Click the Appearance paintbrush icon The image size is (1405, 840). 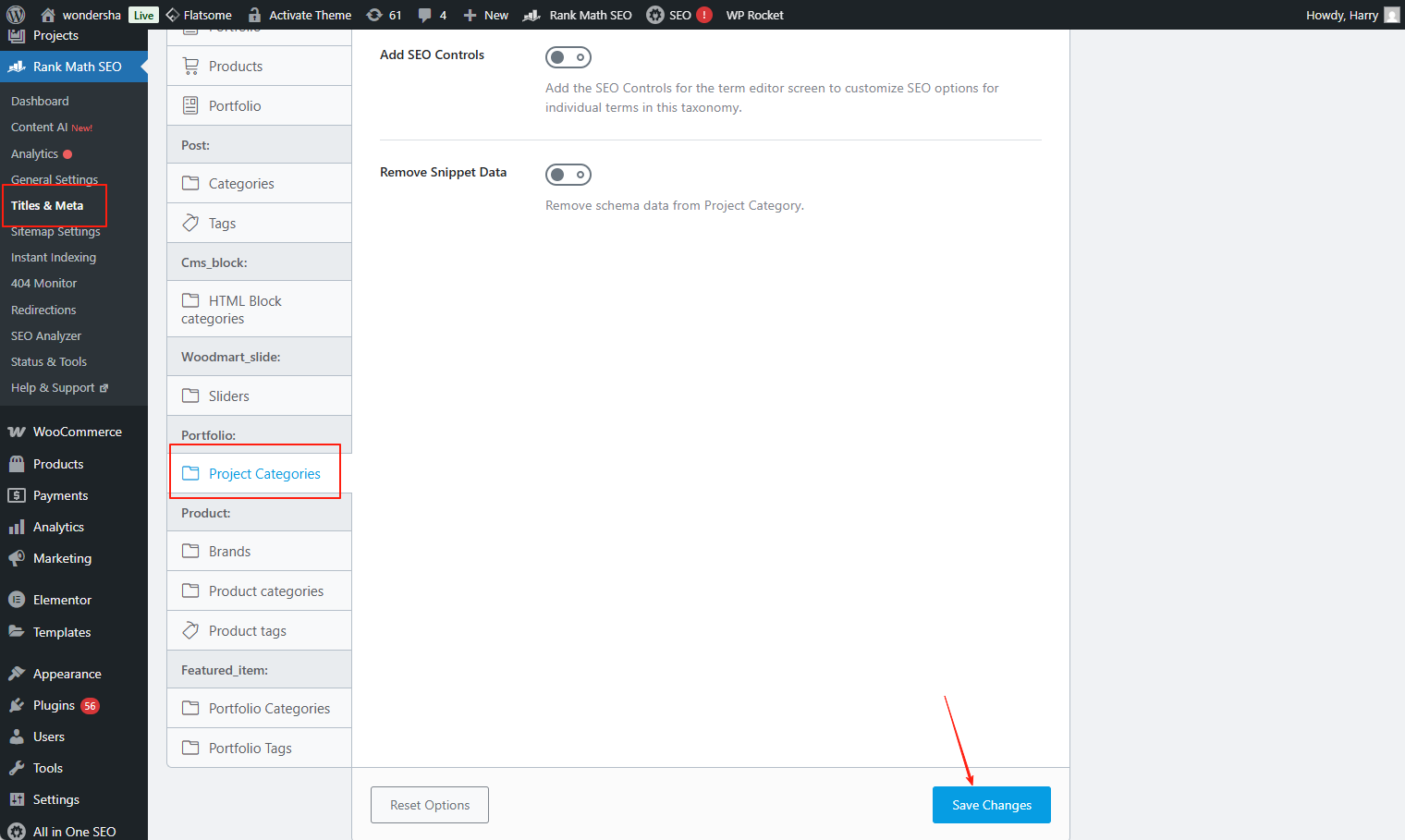coord(17,674)
